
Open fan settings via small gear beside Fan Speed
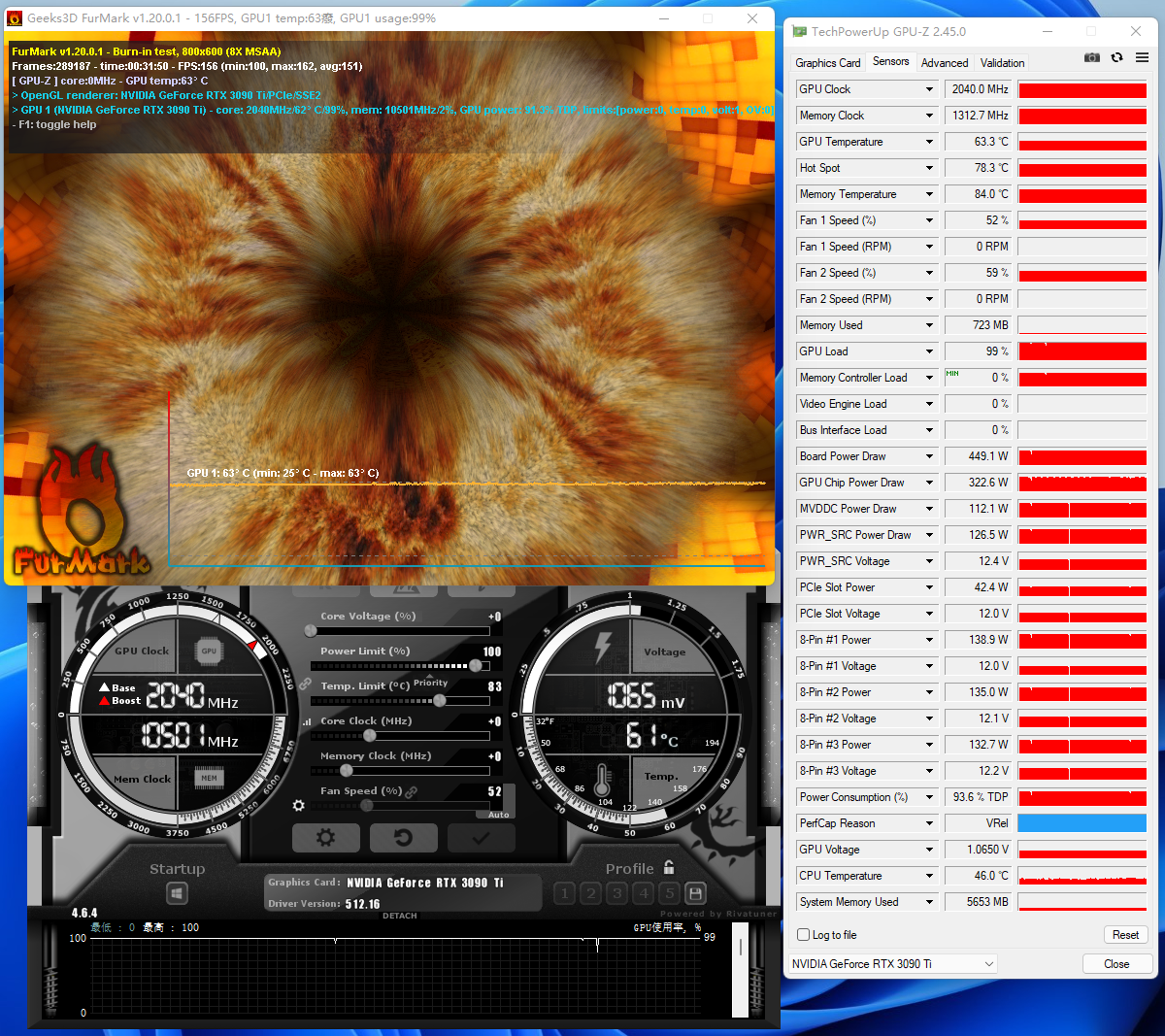pyautogui.click(x=298, y=806)
